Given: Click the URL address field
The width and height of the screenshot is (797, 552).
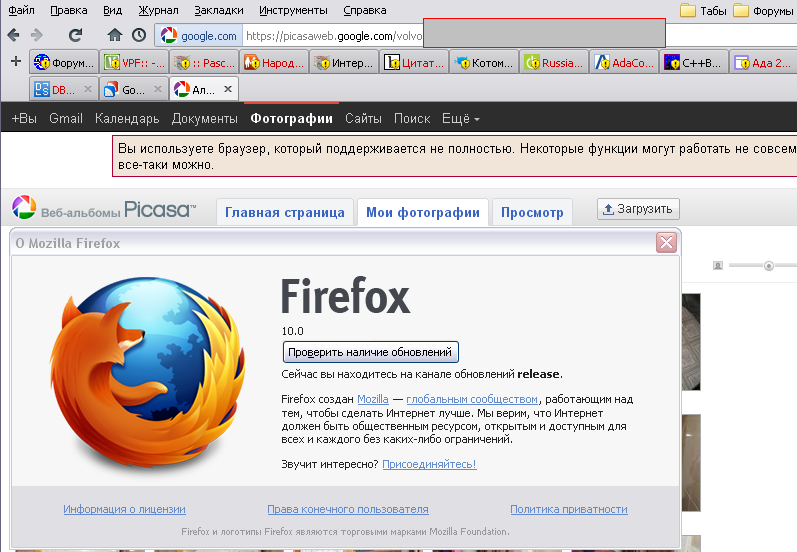Looking at the screenshot, I should [330, 35].
